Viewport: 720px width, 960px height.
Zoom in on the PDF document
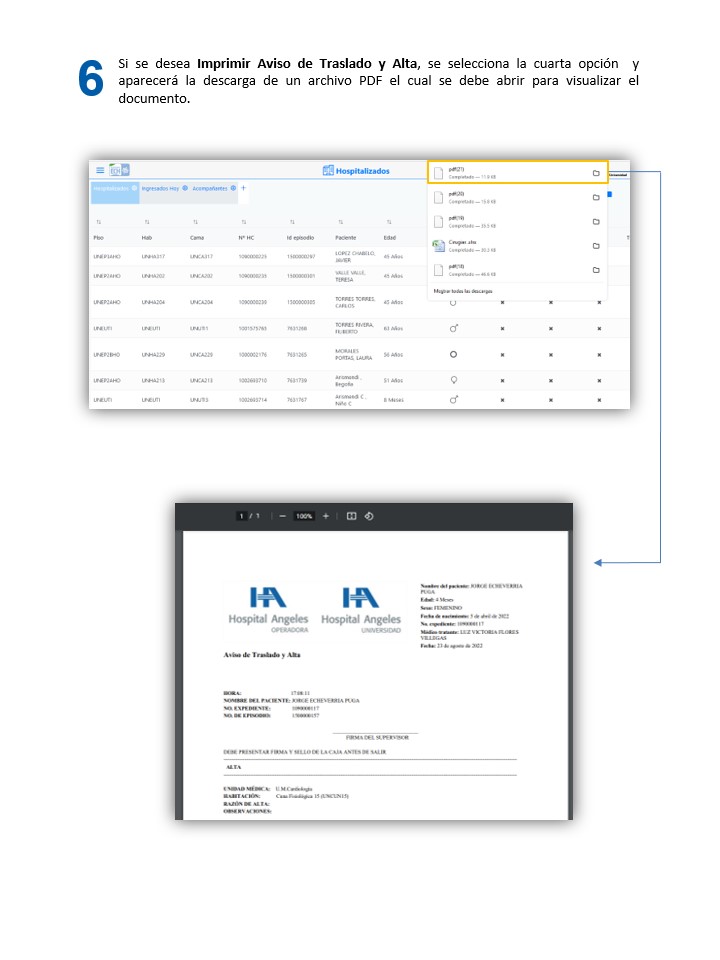(326, 516)
